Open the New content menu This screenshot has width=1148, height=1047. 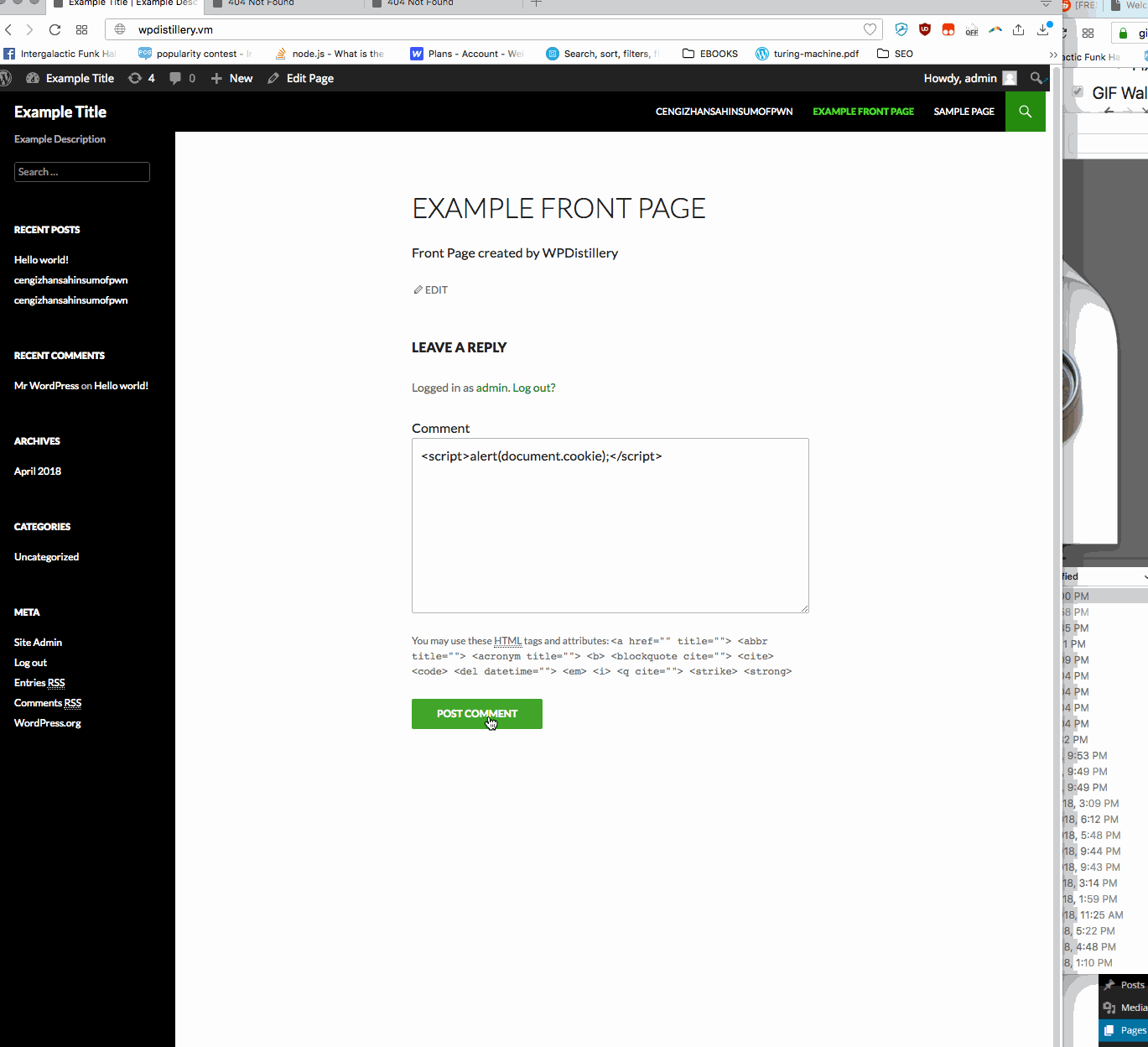pos(231,78)
